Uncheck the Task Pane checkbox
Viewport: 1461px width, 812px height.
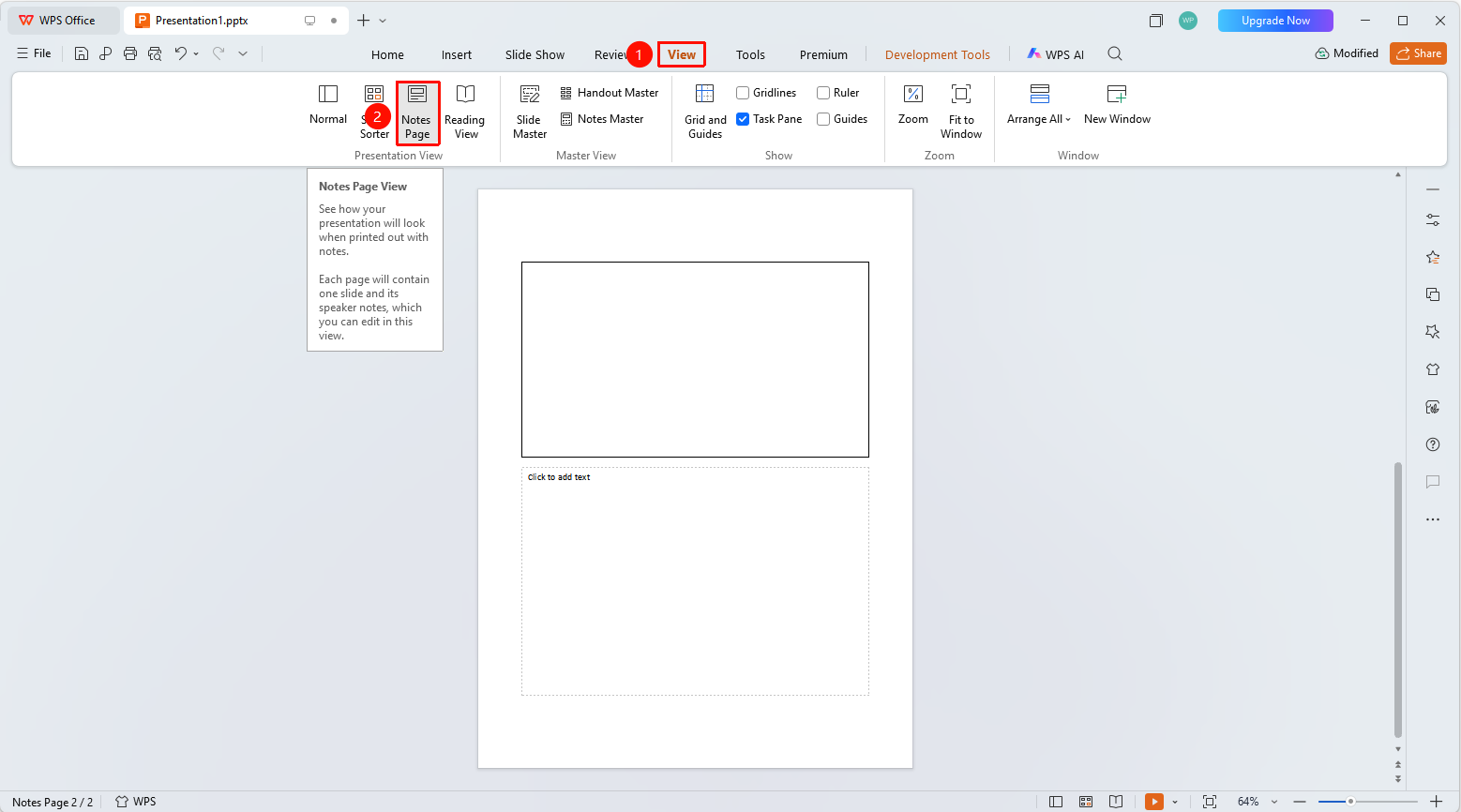click(743, 119)
